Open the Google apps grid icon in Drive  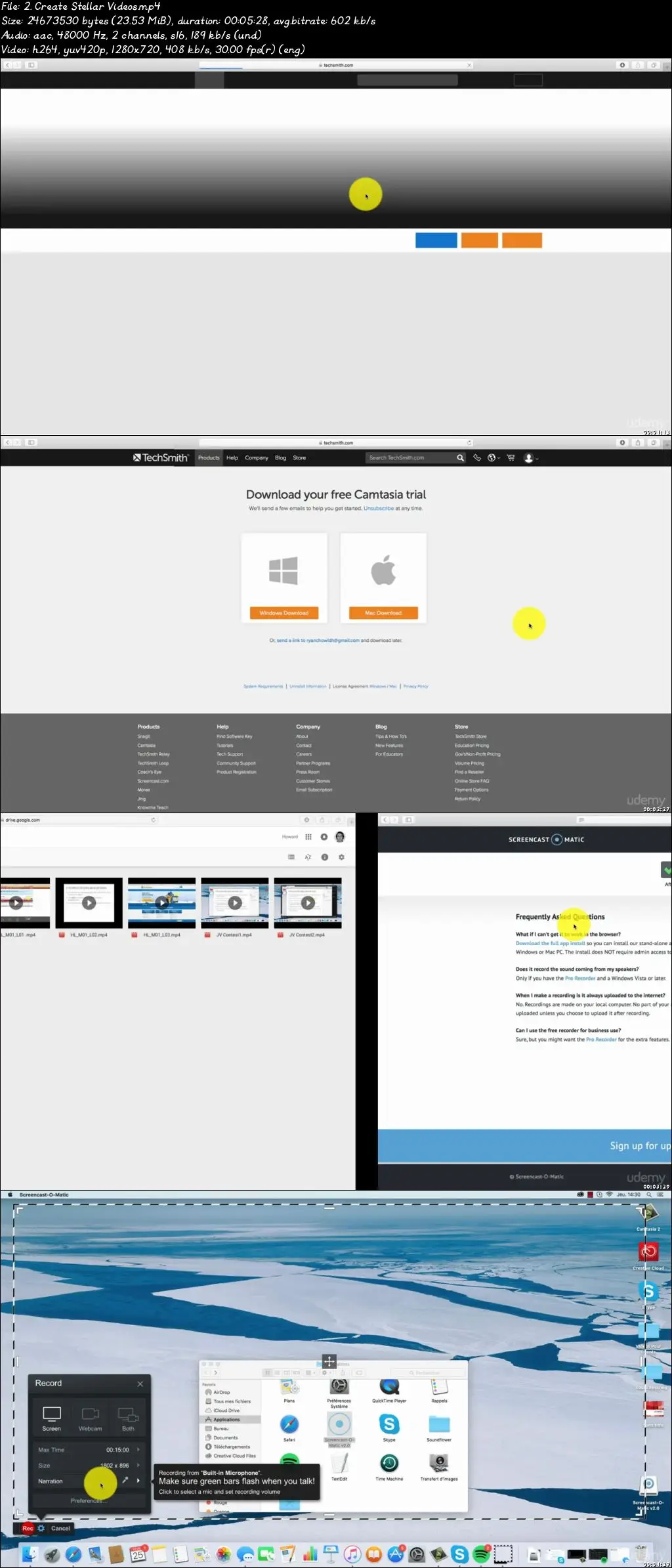point(308,837)
